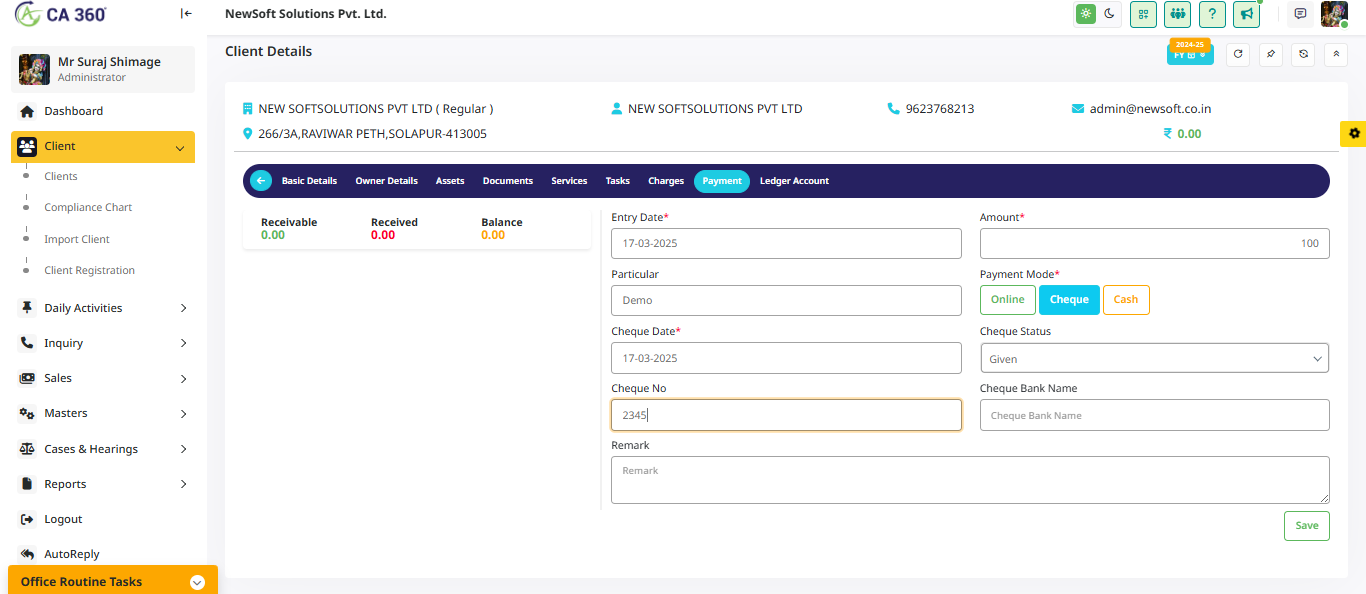This screenshot has height=594, width=1366.
Task: Choose Cash payment mode
Action: [1126, 300]
